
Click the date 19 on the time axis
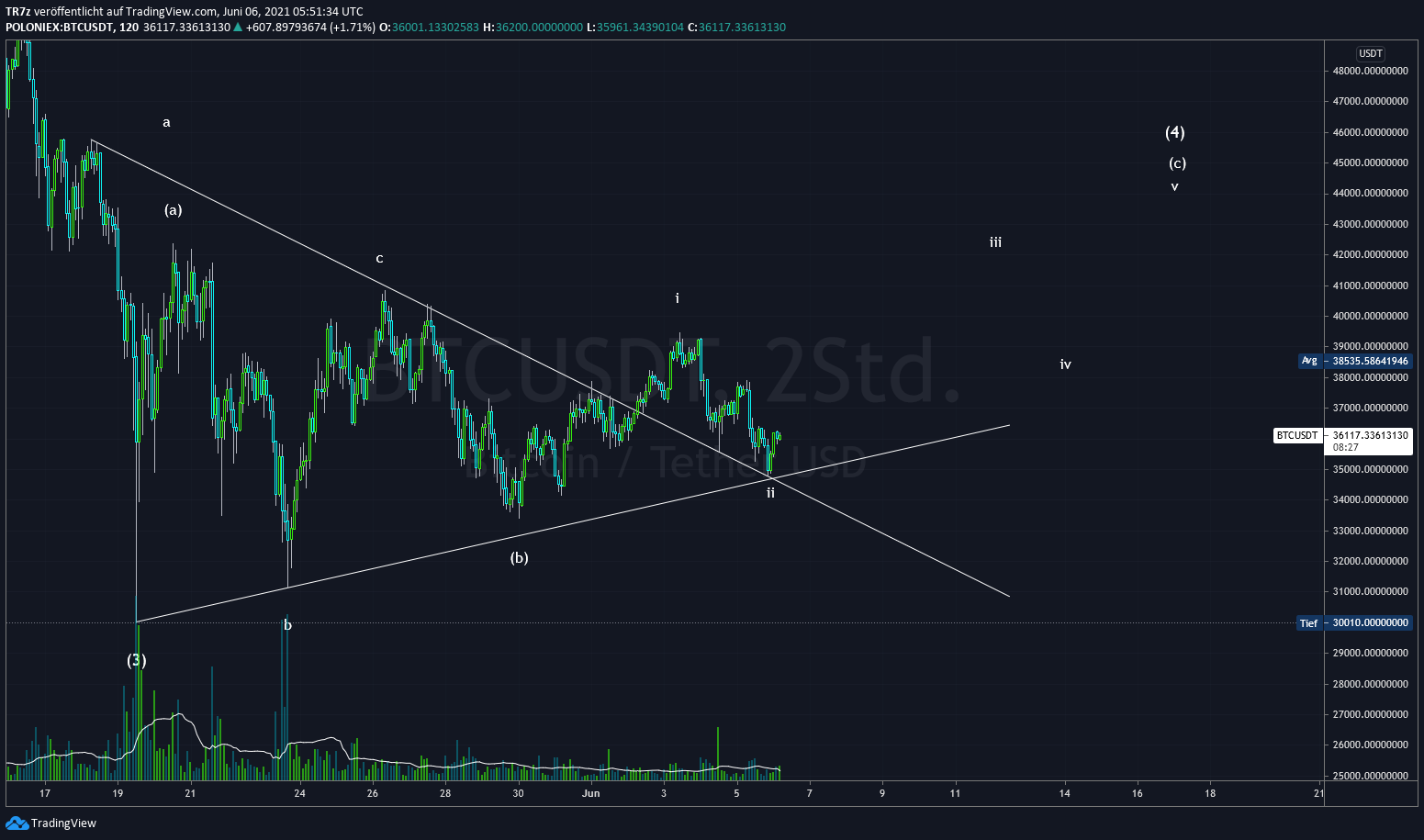point(118,793)
